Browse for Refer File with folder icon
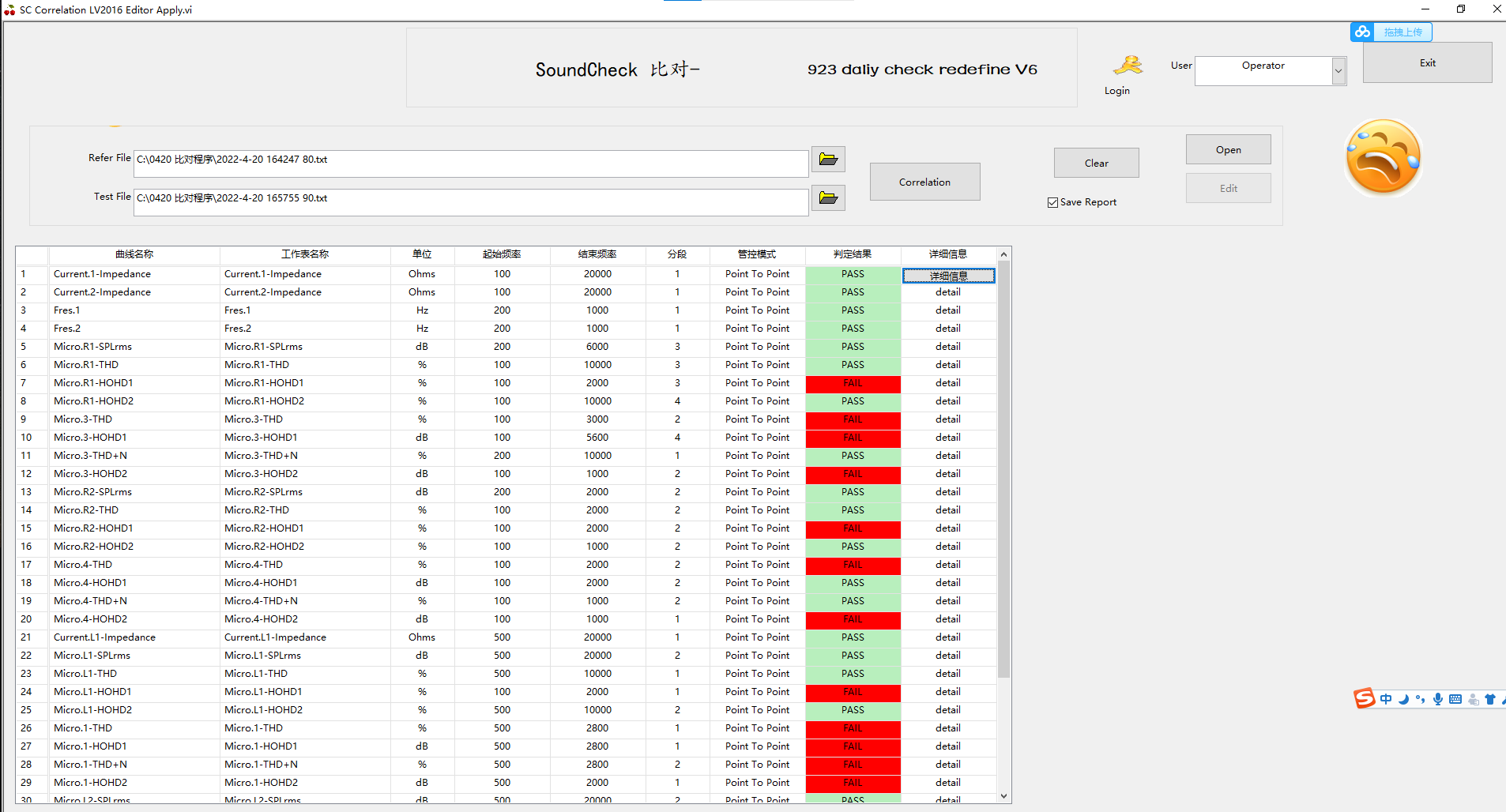1506x812 pixels. [828, 160]
